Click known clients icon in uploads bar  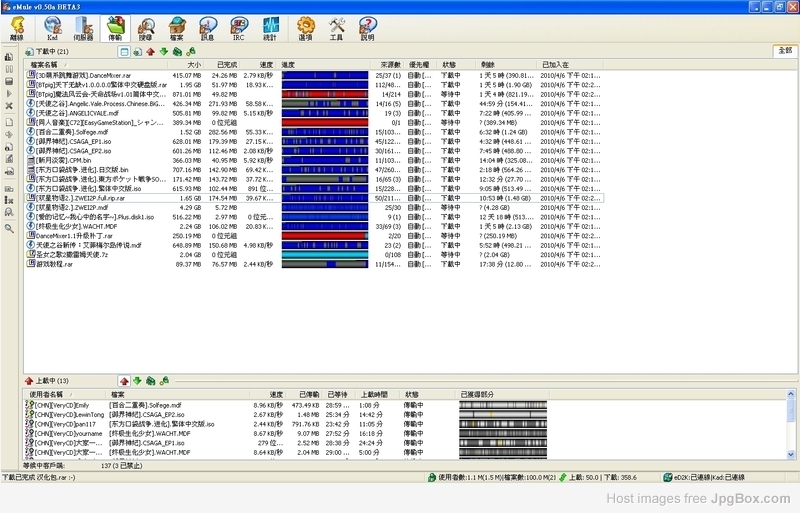(x=164, y=381)
